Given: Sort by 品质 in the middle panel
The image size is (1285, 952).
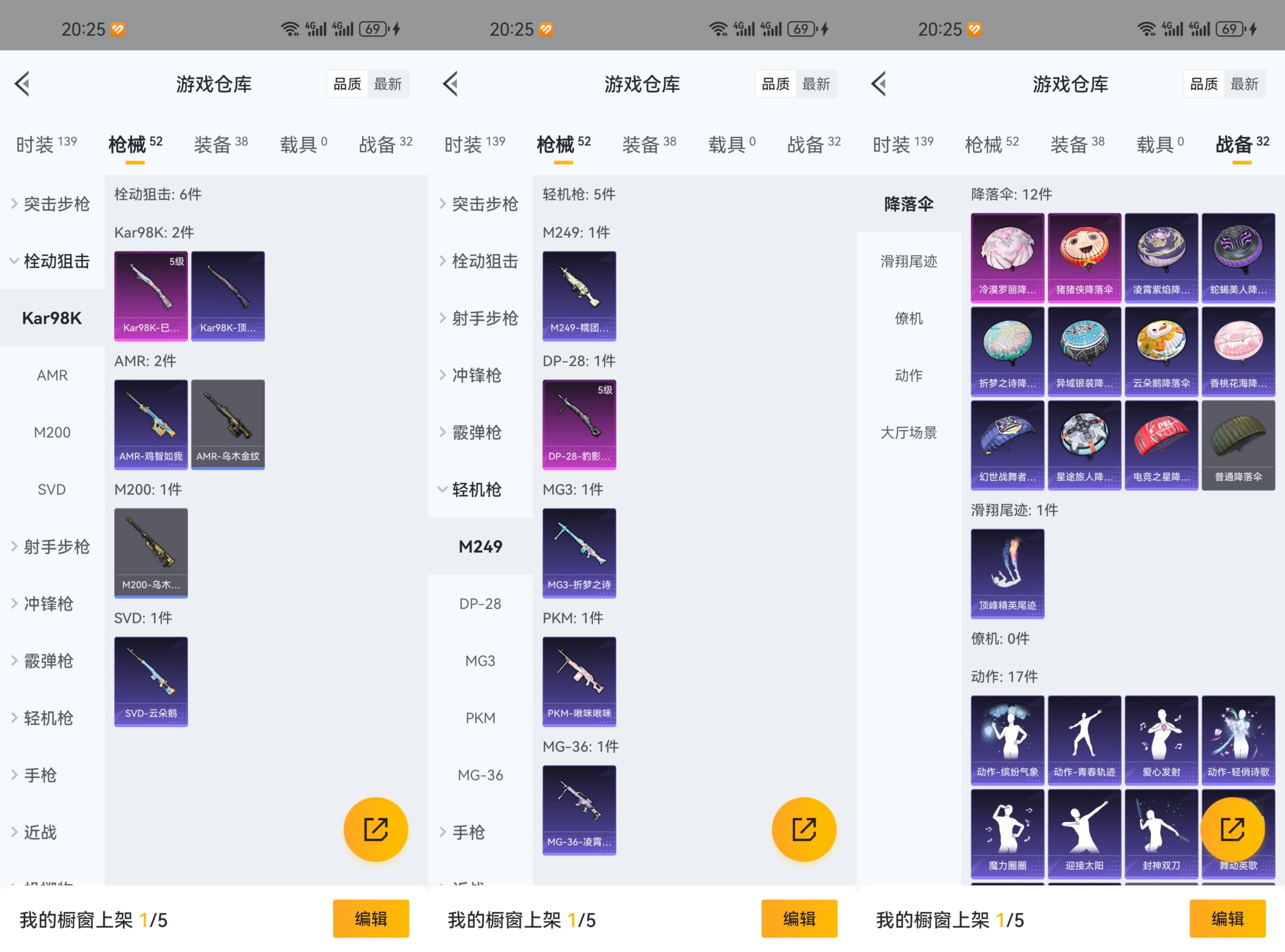Looking at the screenshot, I should click(775, 84).
